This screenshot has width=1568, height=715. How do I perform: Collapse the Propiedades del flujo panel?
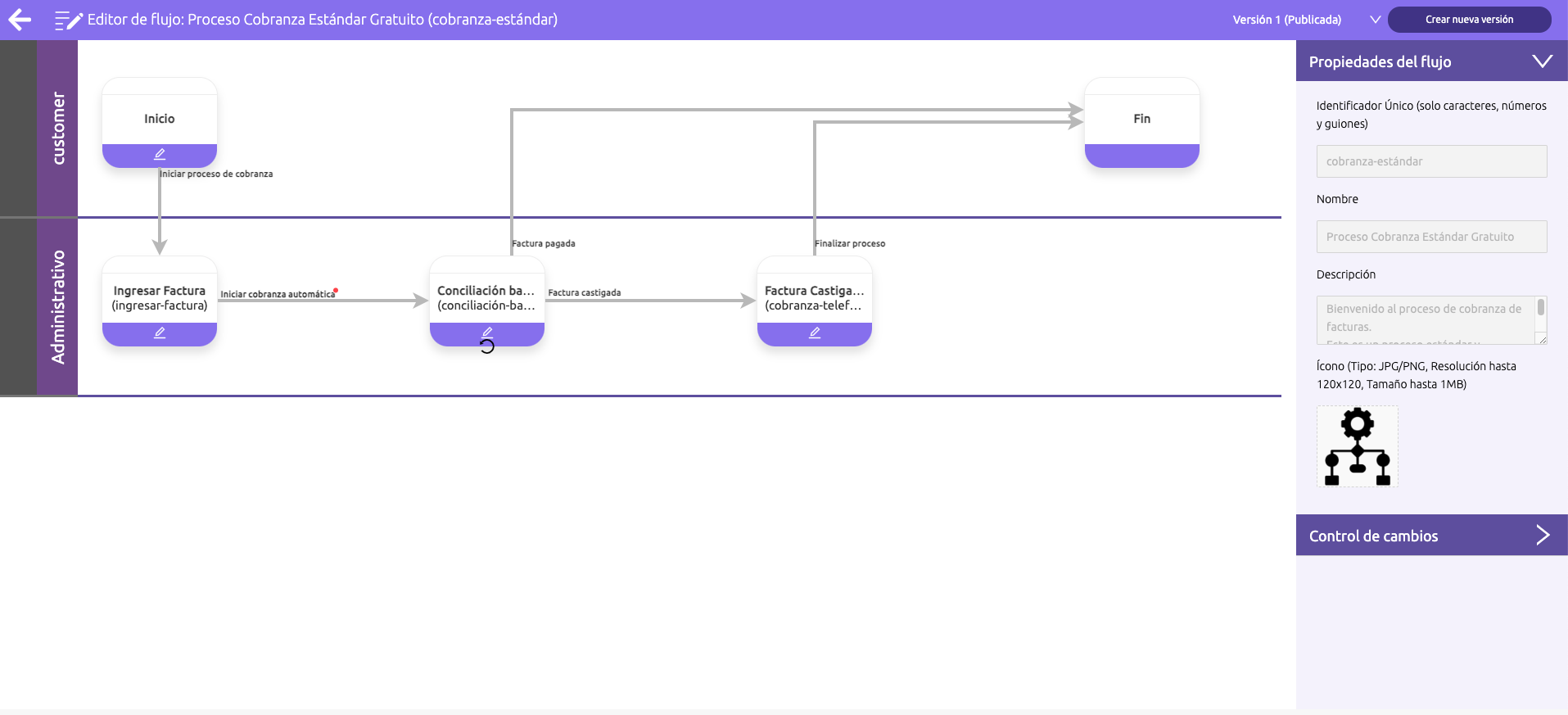[1542, 61]
